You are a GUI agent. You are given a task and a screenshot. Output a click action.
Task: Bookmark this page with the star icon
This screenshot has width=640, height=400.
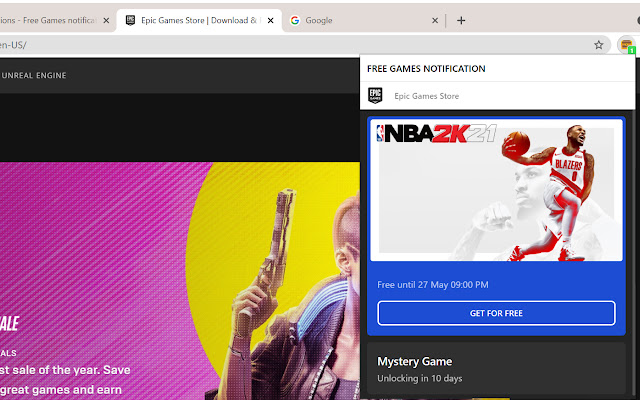(x=598, y=45)
